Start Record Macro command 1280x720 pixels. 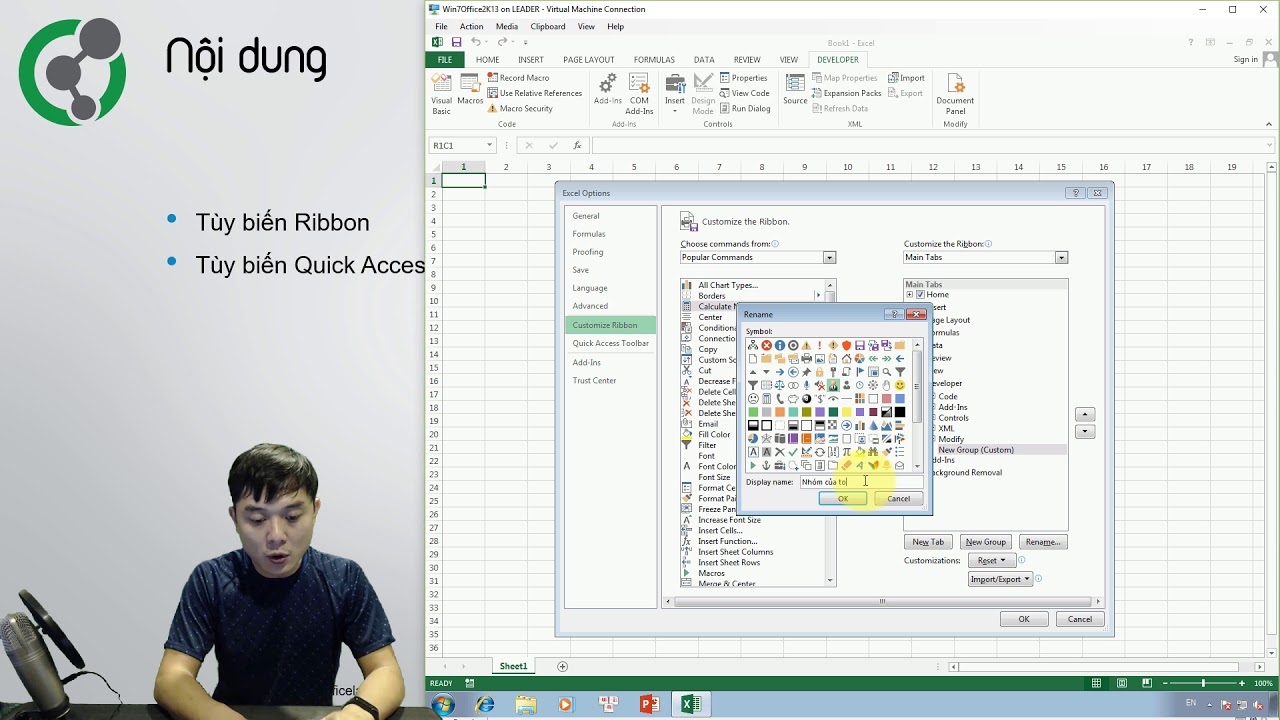[518, 78]
